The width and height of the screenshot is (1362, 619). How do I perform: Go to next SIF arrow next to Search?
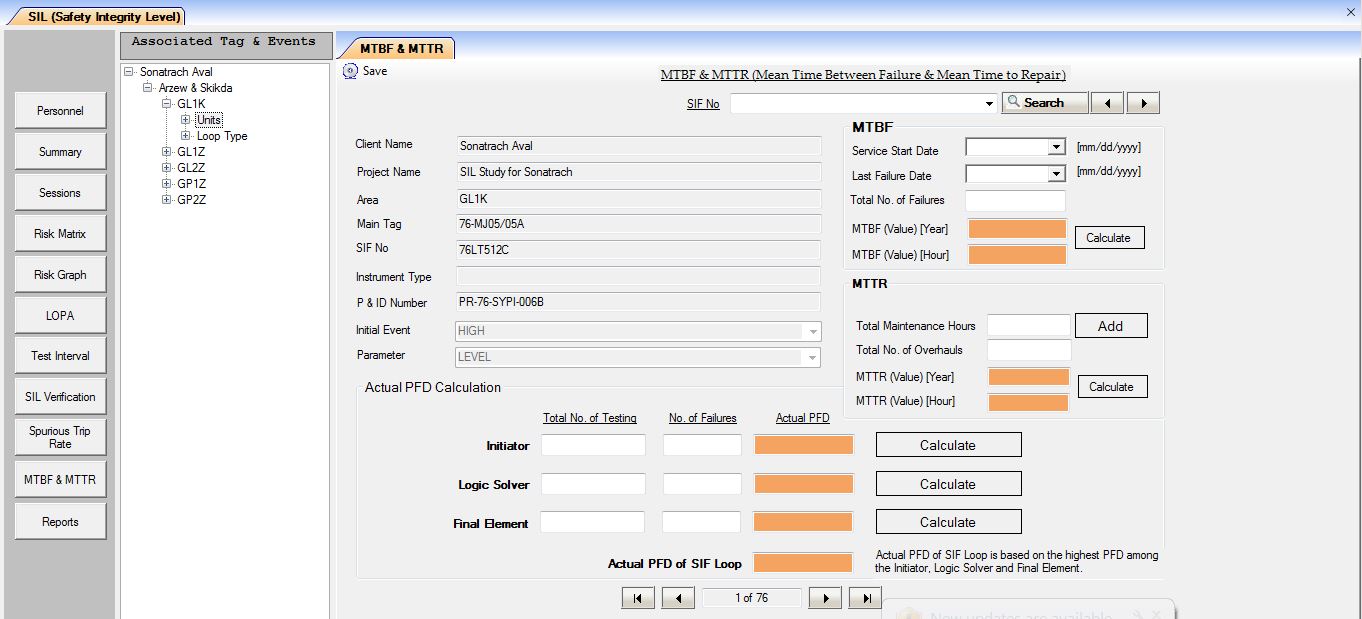1143,103
